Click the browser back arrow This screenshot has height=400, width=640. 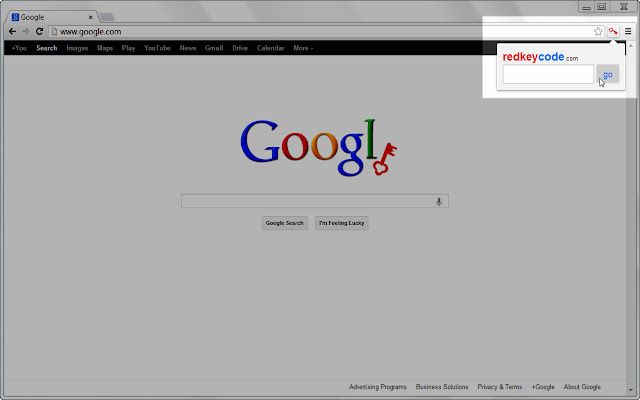(x=12, y=31)
